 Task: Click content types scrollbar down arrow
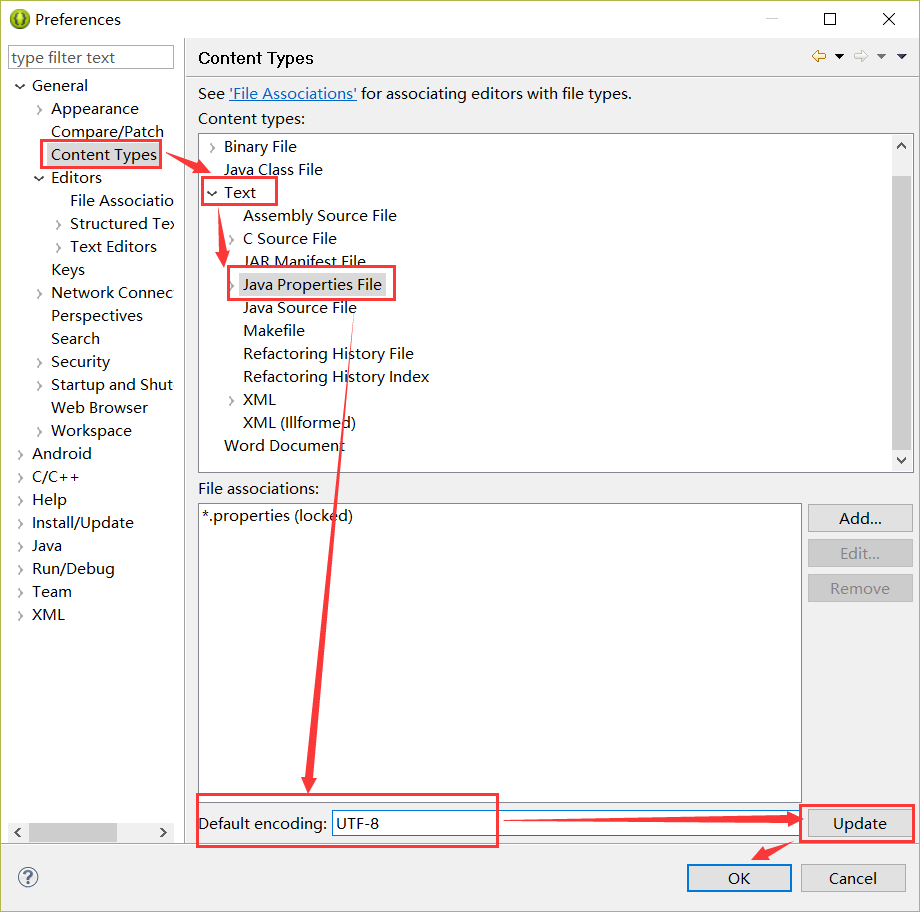tap(902, 461)
